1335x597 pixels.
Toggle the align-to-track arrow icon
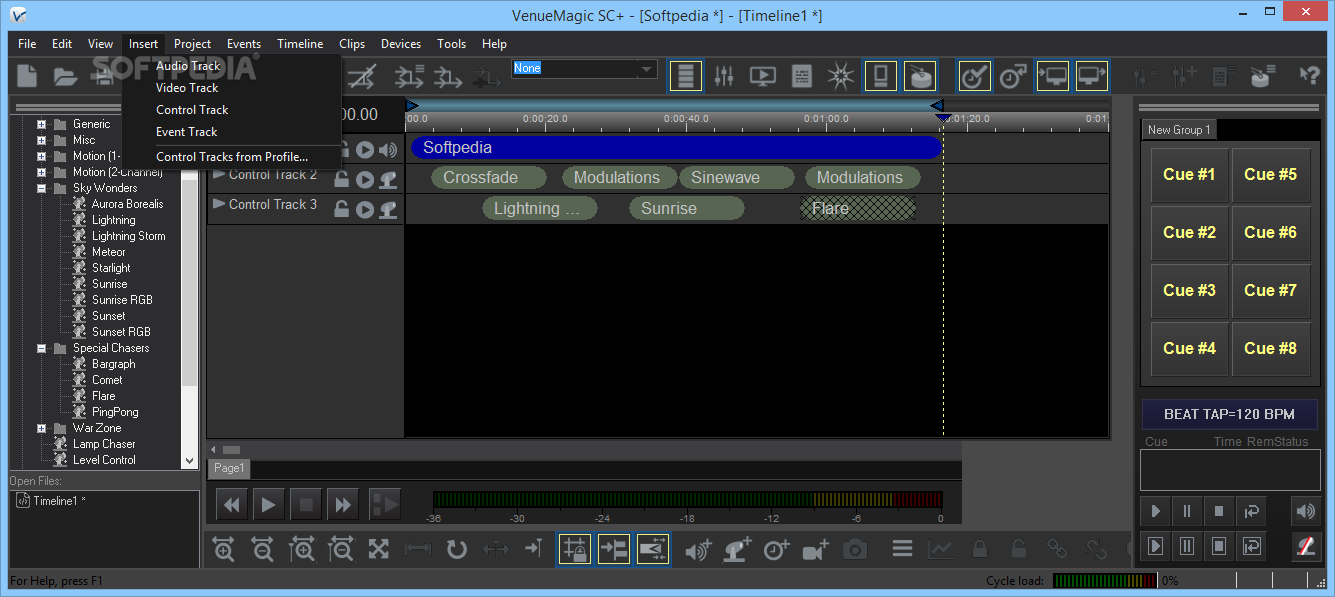click(x=614, y=549)
